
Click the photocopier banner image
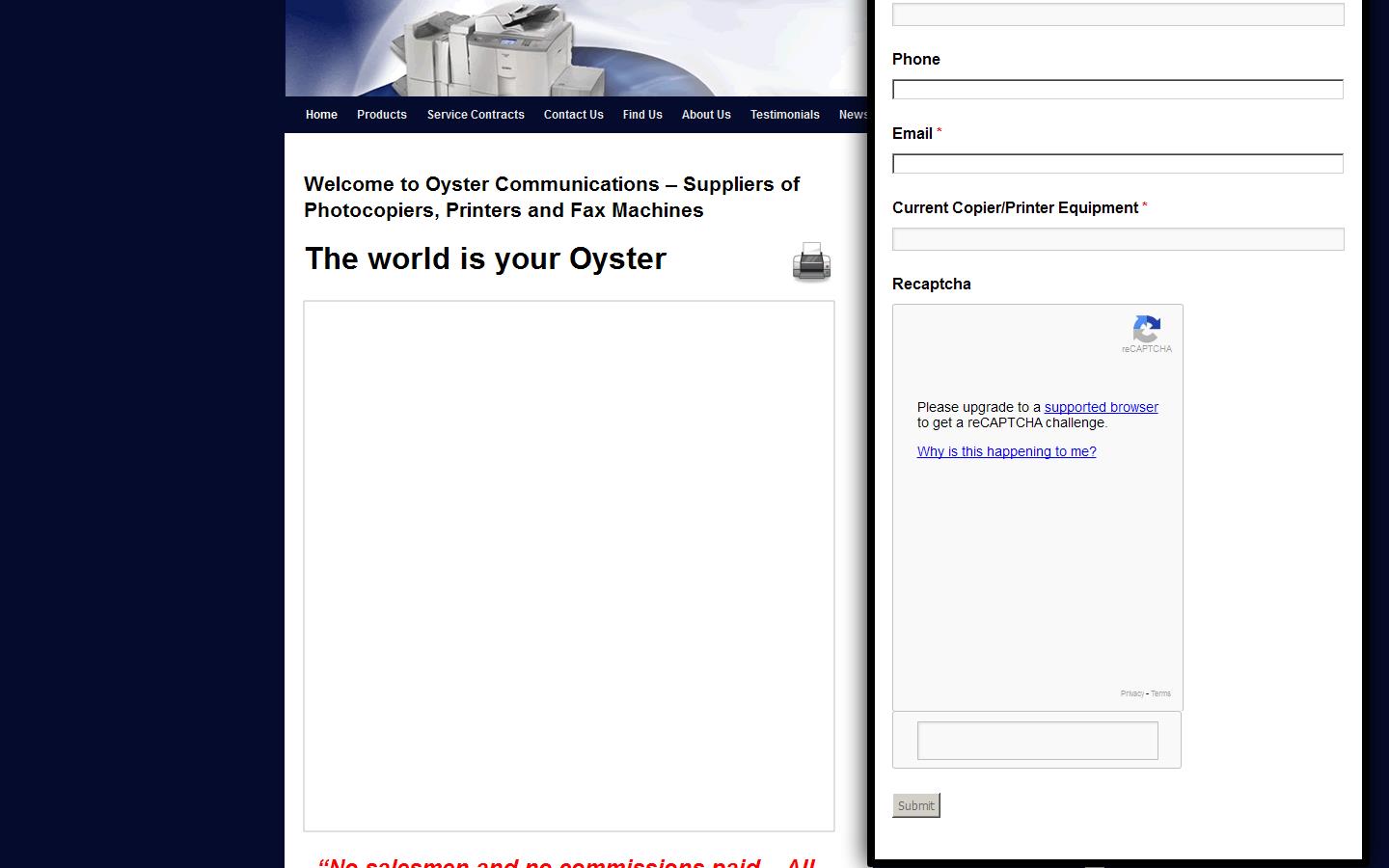pyautogui.click(x=576, y=48)
